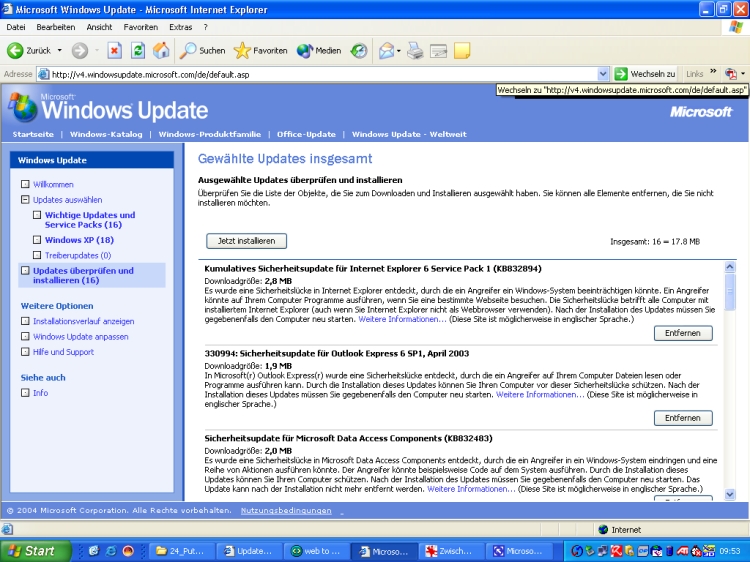Click the green Zurück back arrow
The image size is (750, 562).
(x=15, y=50)
